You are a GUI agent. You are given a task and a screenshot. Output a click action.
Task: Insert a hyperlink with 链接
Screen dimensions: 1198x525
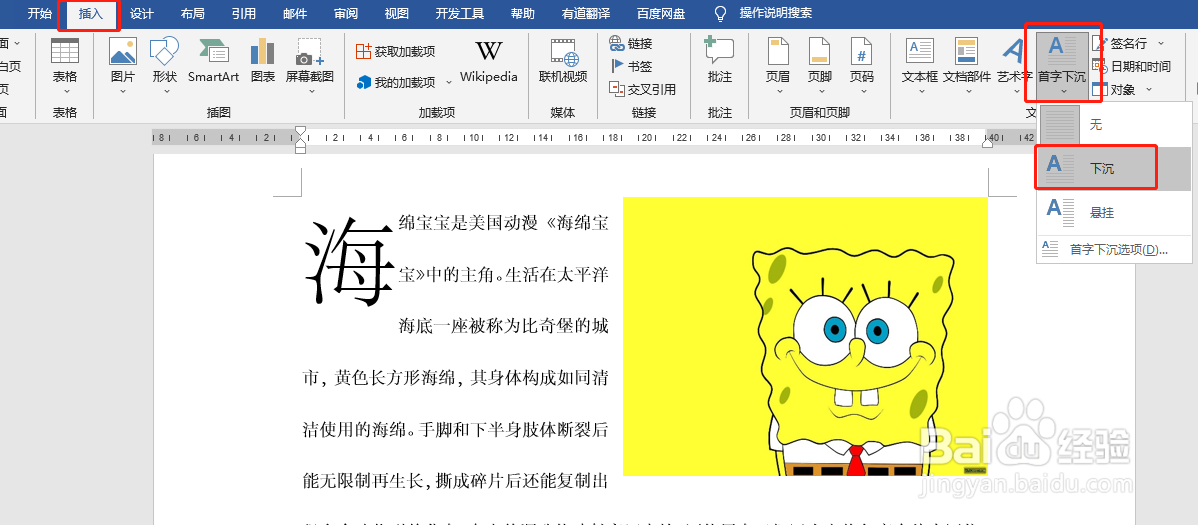tap(631, 44)
